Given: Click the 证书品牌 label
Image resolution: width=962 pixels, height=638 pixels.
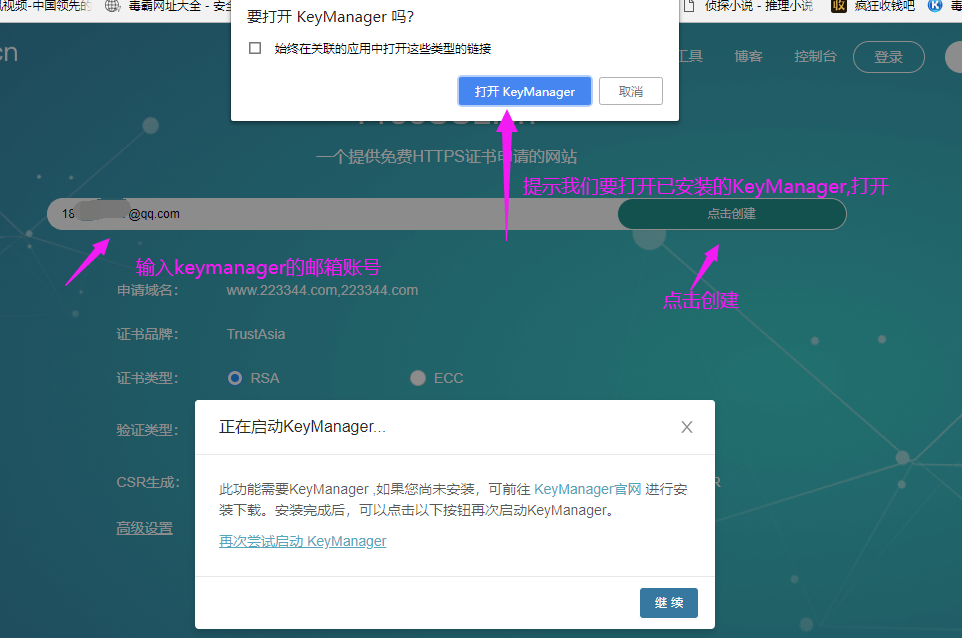Looking at the screenshot, I should click(148, 334).
